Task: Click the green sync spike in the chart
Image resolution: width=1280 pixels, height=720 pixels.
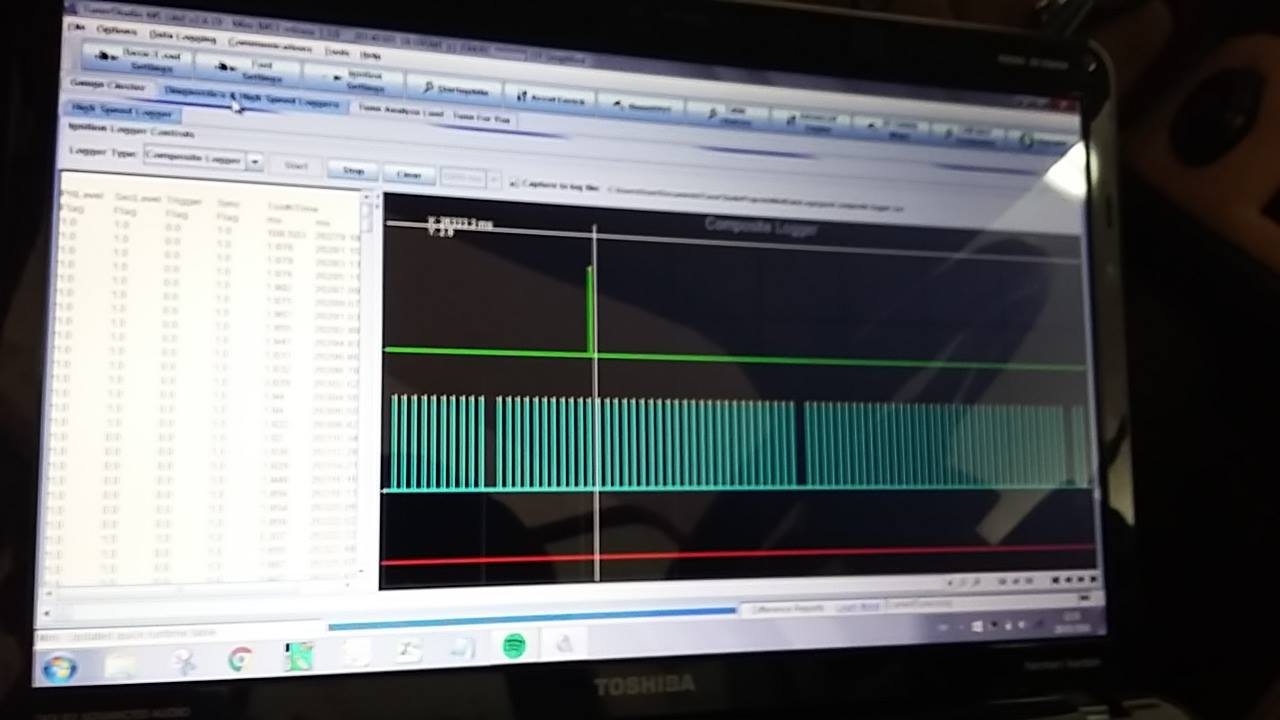Action: point(590,310)
